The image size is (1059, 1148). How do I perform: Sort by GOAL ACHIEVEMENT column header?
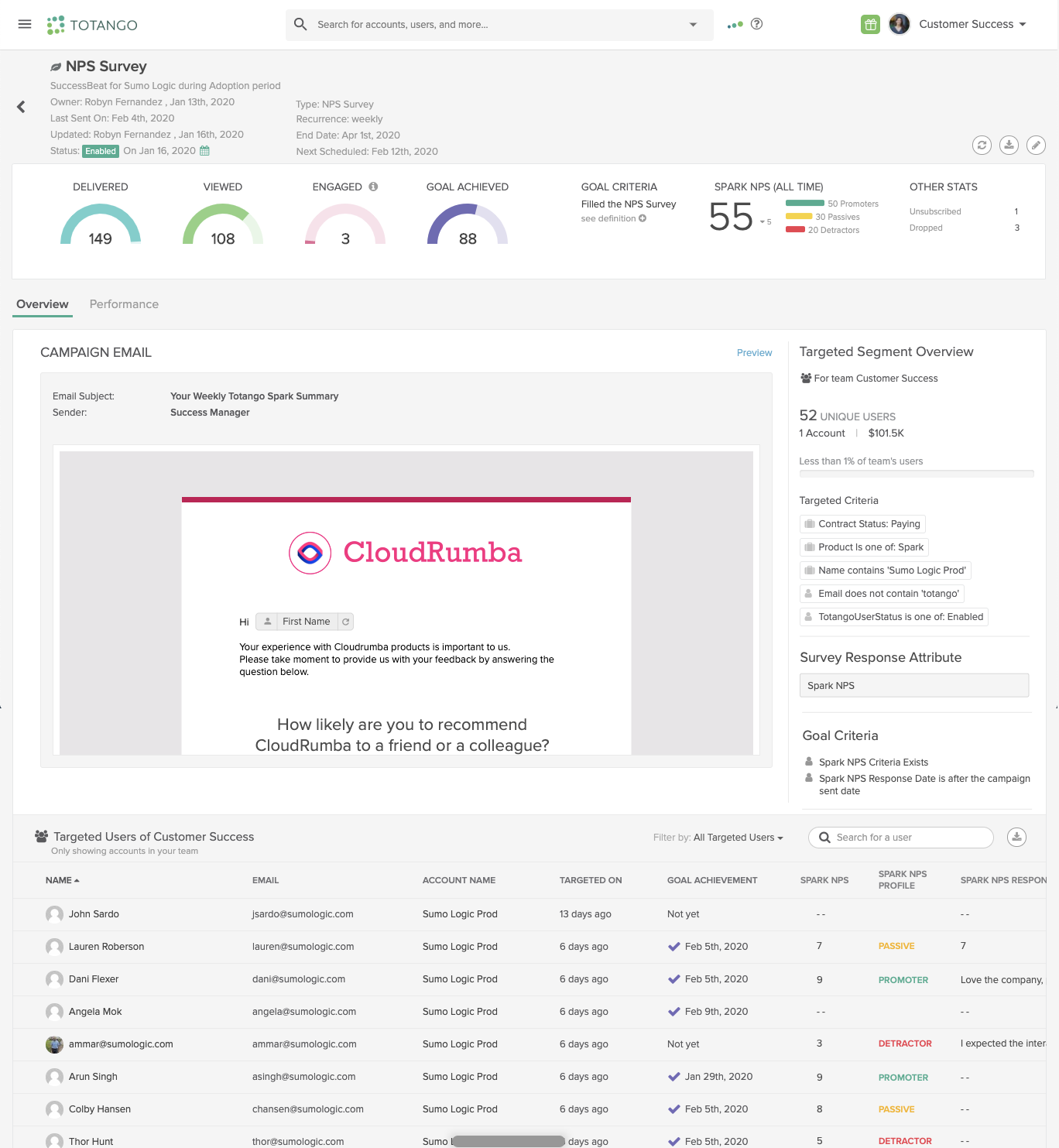coord(712,880)
